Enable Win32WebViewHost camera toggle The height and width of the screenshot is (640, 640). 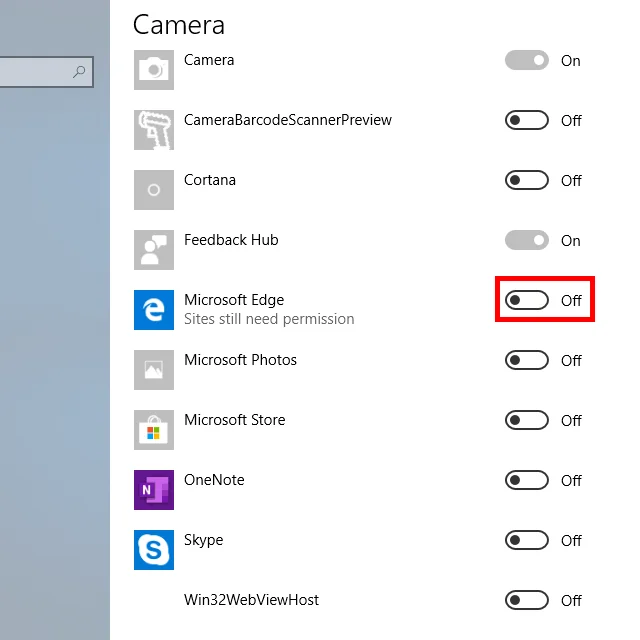coord(527,600)
